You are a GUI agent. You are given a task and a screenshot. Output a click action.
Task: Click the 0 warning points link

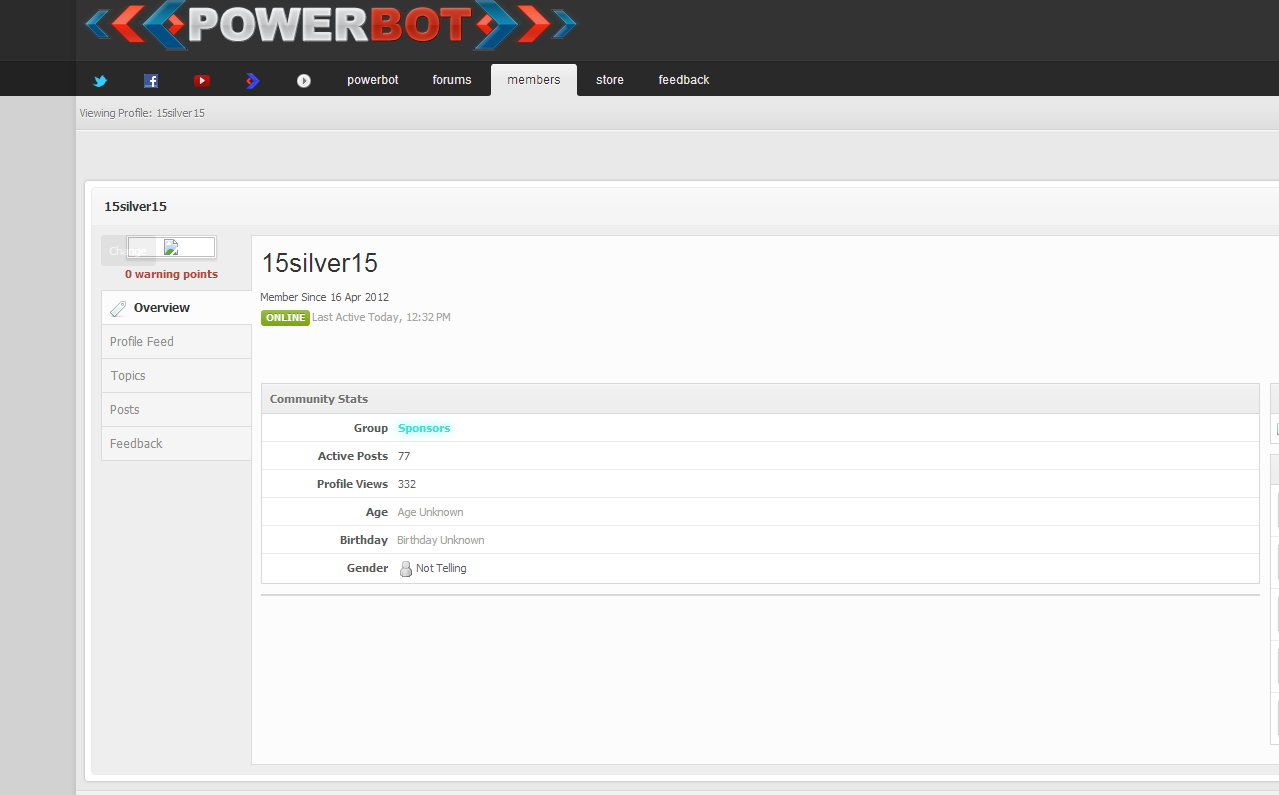[x=171, y=274]
